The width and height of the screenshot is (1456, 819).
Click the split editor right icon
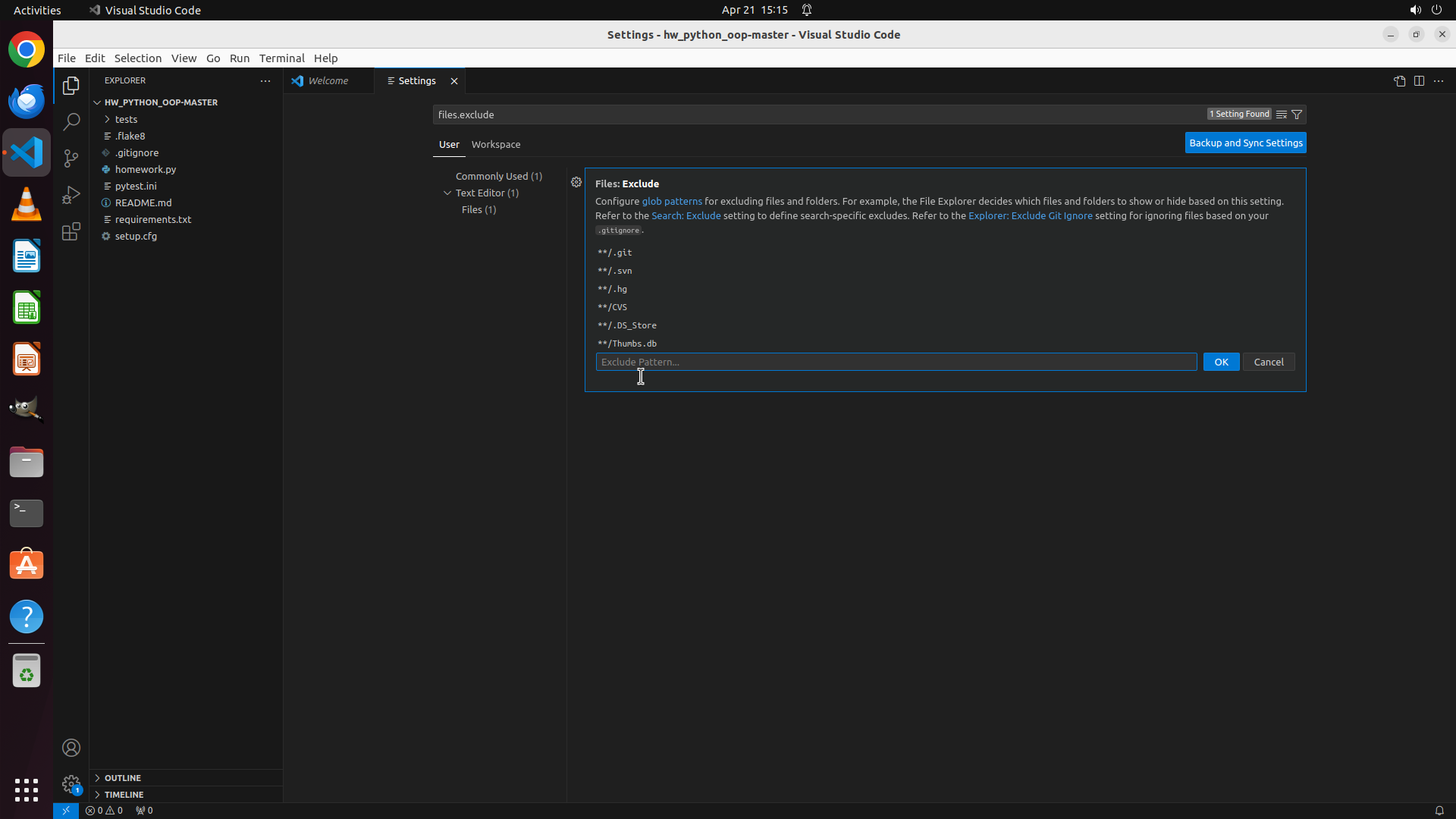(x=1419, y=81)
